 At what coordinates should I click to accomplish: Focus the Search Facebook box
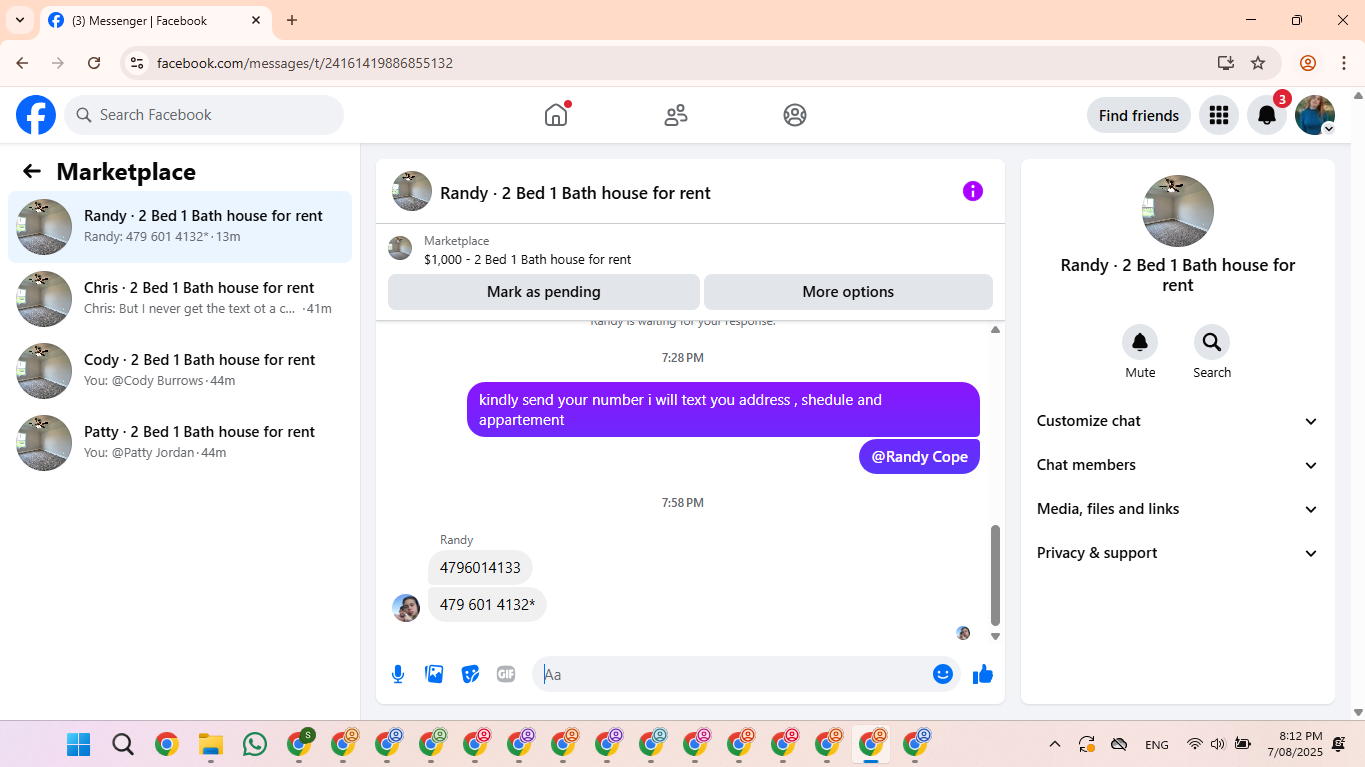coord(204,115)
